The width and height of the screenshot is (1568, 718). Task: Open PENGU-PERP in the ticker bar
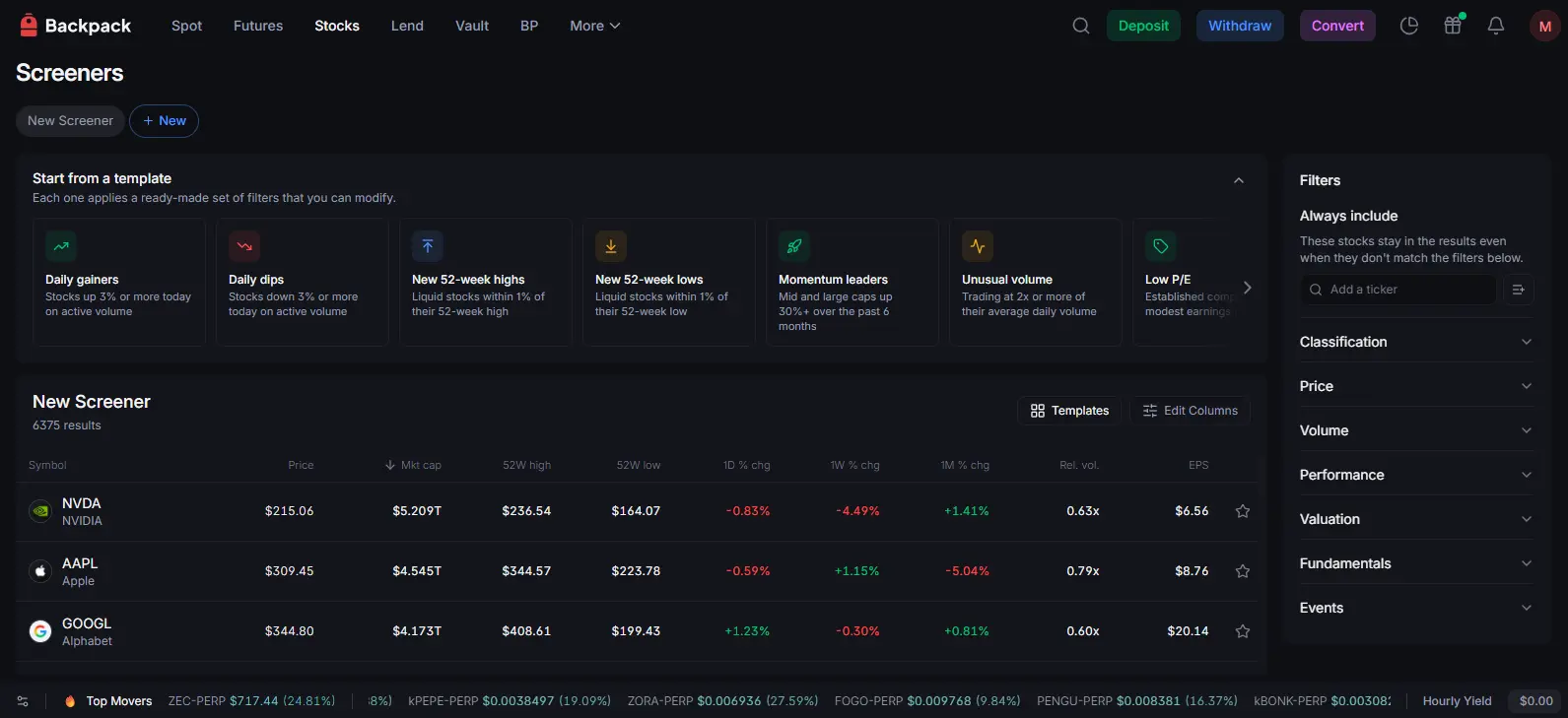[x=1137, y=701]
